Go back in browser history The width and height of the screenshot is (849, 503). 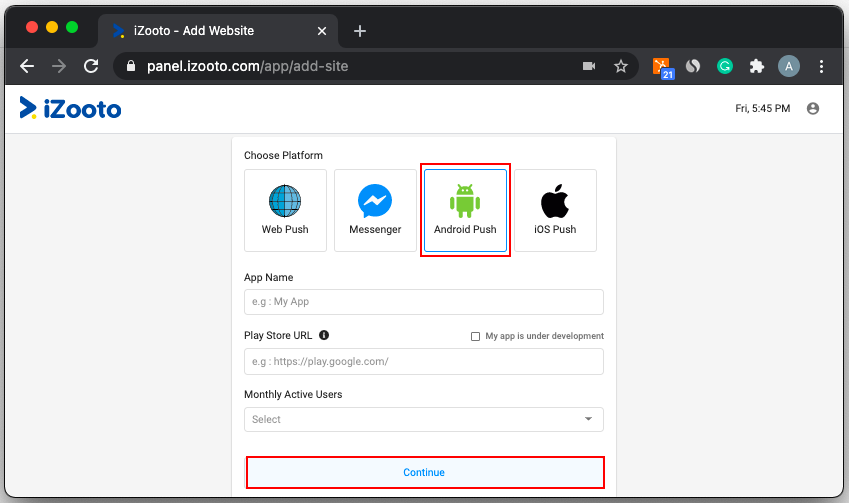click(27, 66)
